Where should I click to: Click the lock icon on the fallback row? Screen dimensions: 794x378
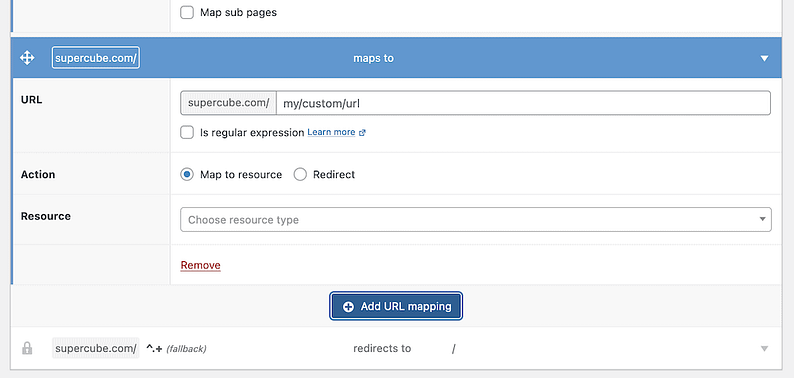[x=27, y=349]
